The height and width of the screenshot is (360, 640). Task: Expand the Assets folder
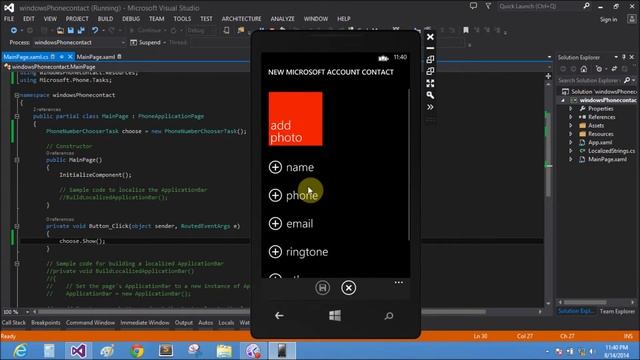click(x=571, y=125)
